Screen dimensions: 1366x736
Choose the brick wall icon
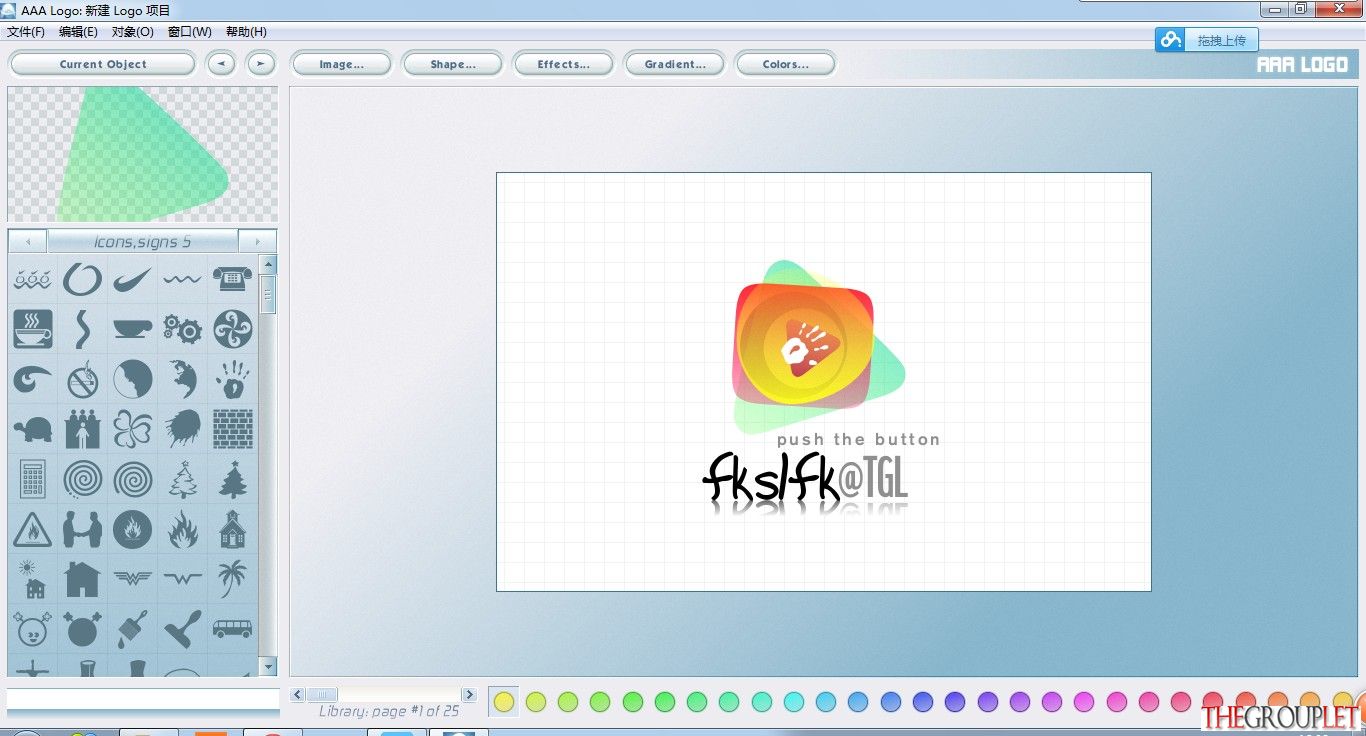pos(232,429)
